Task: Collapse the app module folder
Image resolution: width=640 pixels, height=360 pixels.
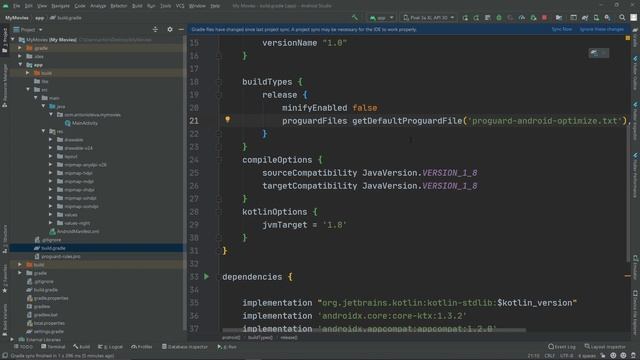Action: pyautogui.click(x=20, y=64)
